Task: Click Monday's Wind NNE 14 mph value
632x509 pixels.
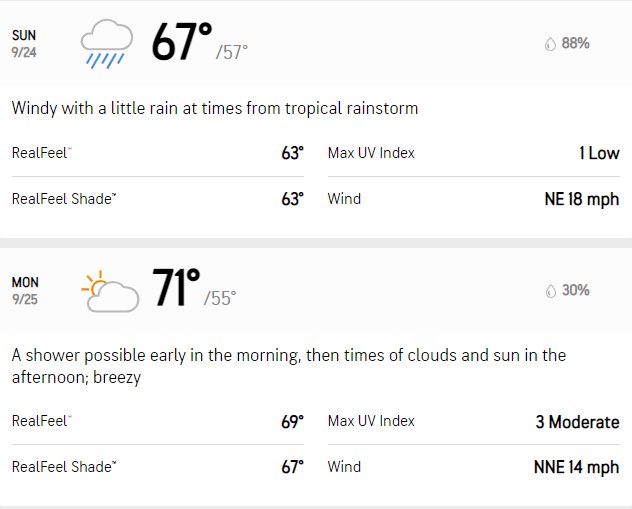Action: pyautogui.click(x=576, y=467)
